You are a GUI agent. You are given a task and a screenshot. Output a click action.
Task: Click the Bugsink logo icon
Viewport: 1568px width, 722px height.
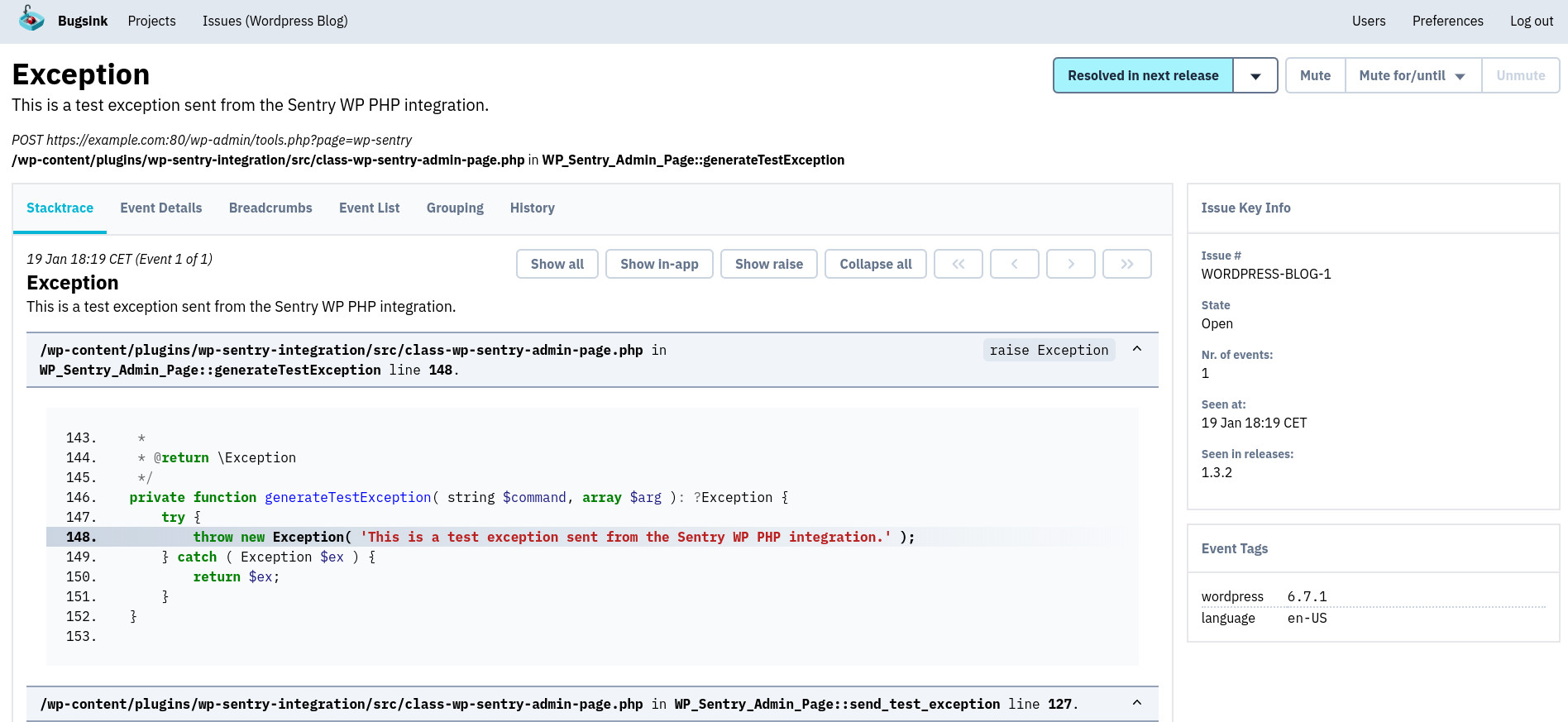[x=31, y=19]
